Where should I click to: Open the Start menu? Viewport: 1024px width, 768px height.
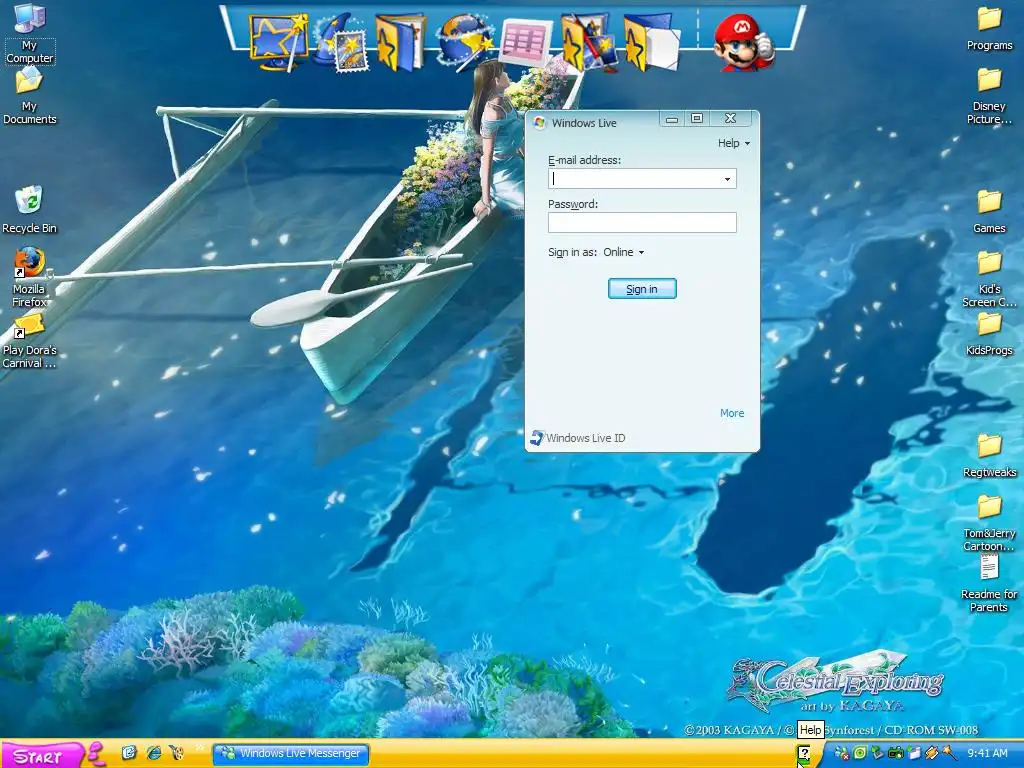(42, 755)
